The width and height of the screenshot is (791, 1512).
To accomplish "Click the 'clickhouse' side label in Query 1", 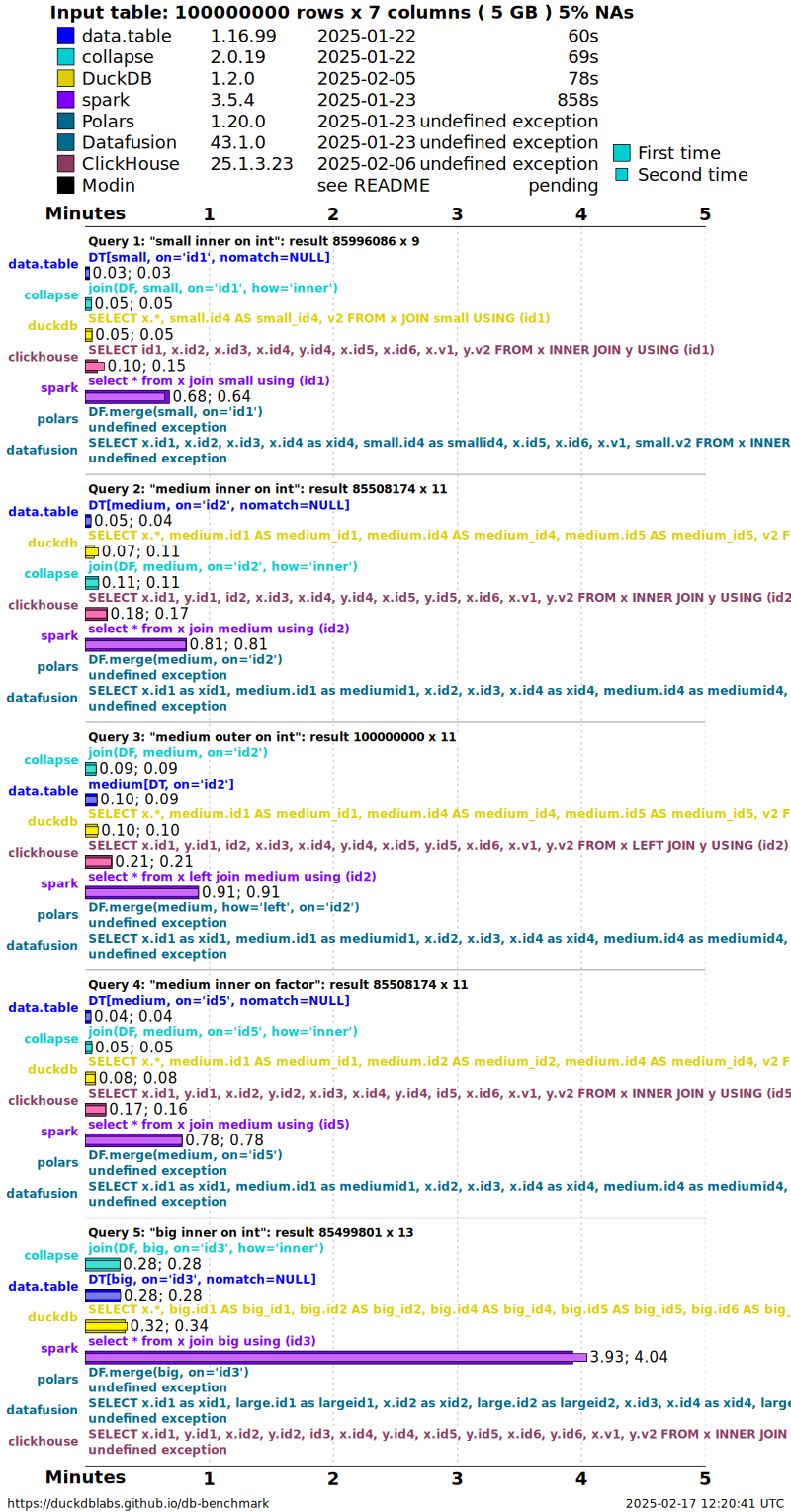I will (44, 357).
